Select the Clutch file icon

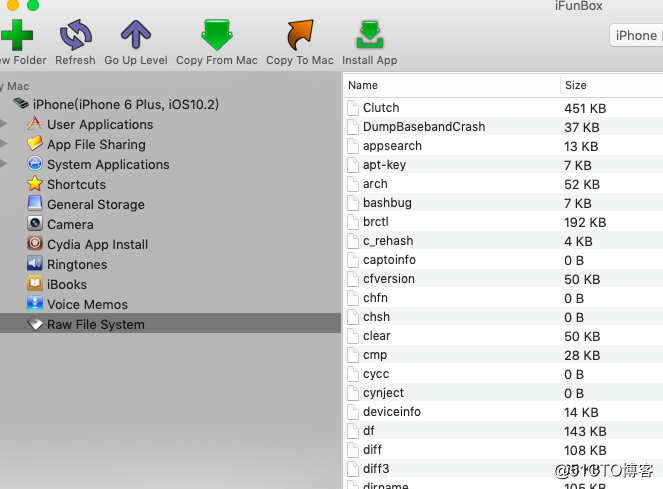point(353,108)
